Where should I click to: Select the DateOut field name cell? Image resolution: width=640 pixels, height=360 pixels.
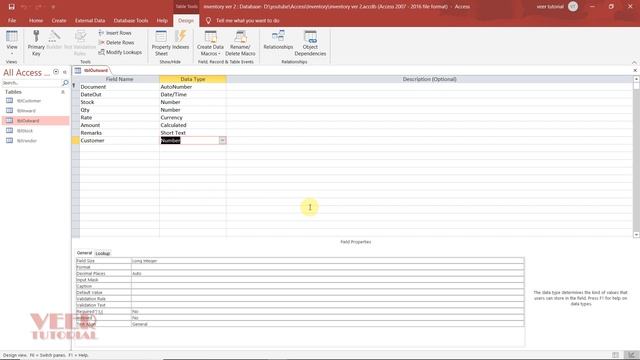click(x=119, y=94)
